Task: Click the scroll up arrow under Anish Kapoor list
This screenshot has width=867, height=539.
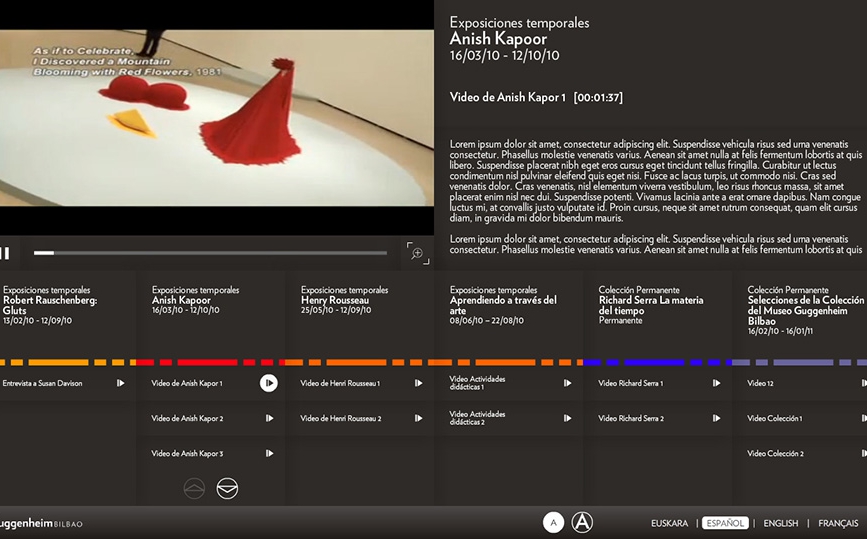Action: tap(194, 489)
